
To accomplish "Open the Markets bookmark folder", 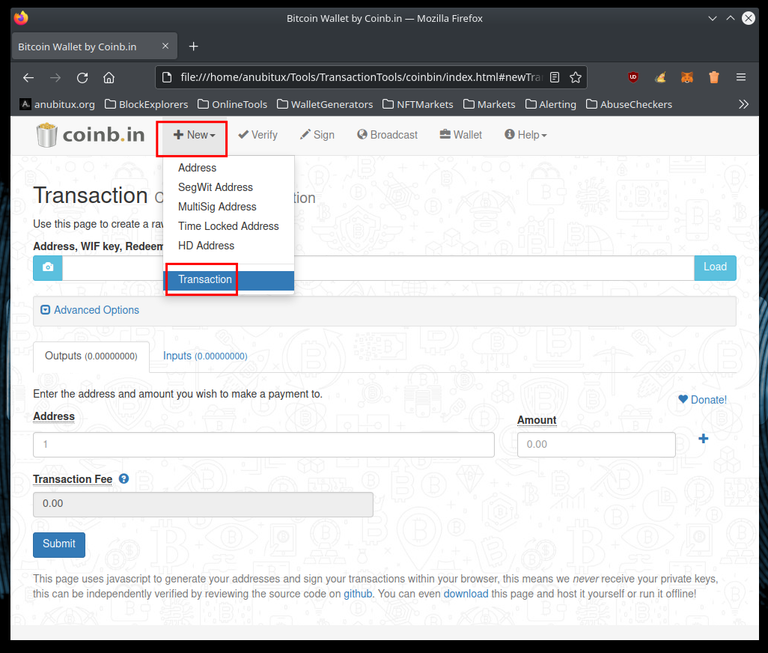I will point(489,104).
